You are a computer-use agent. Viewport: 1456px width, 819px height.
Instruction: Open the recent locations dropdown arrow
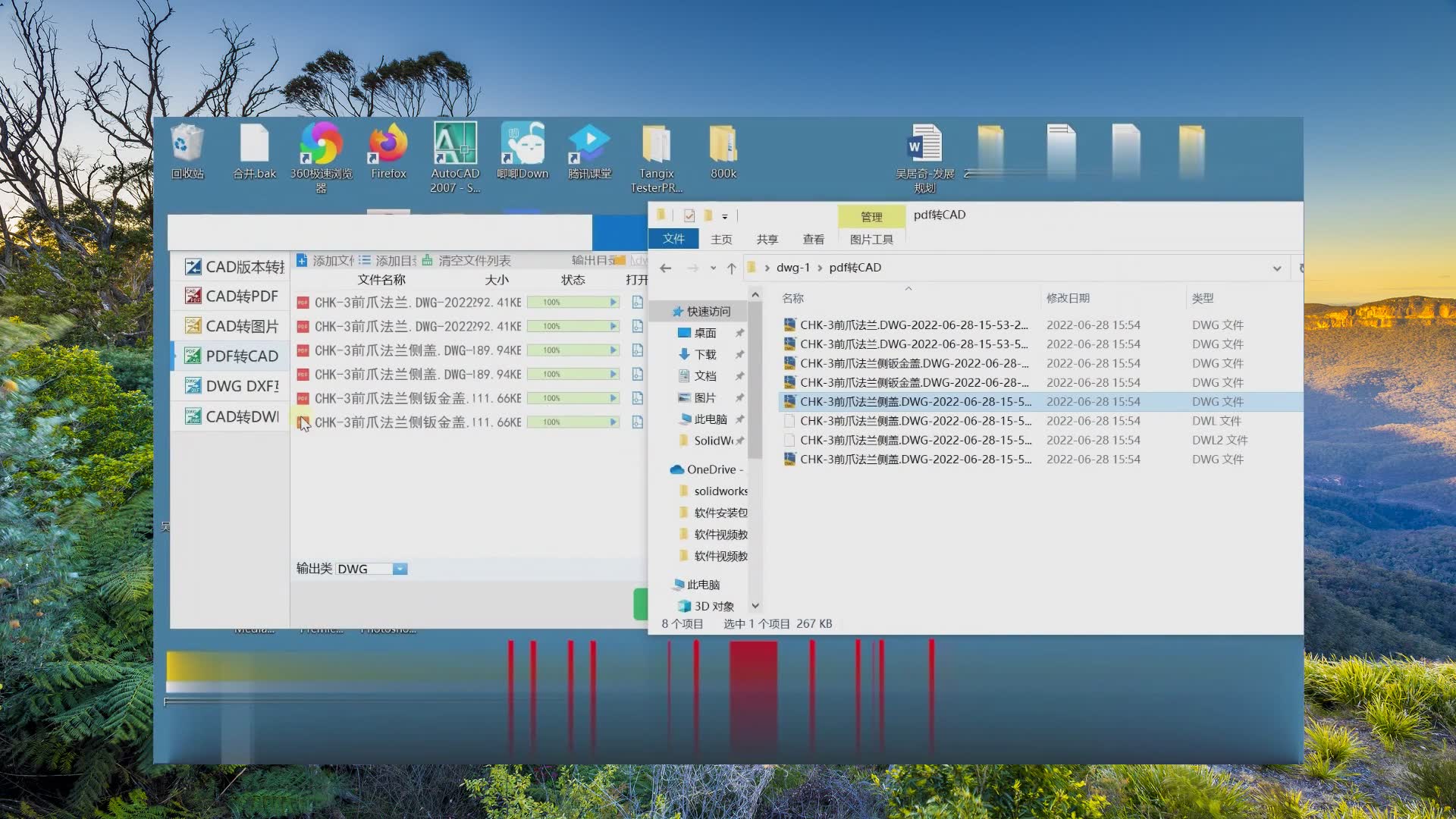click(713, 268)
